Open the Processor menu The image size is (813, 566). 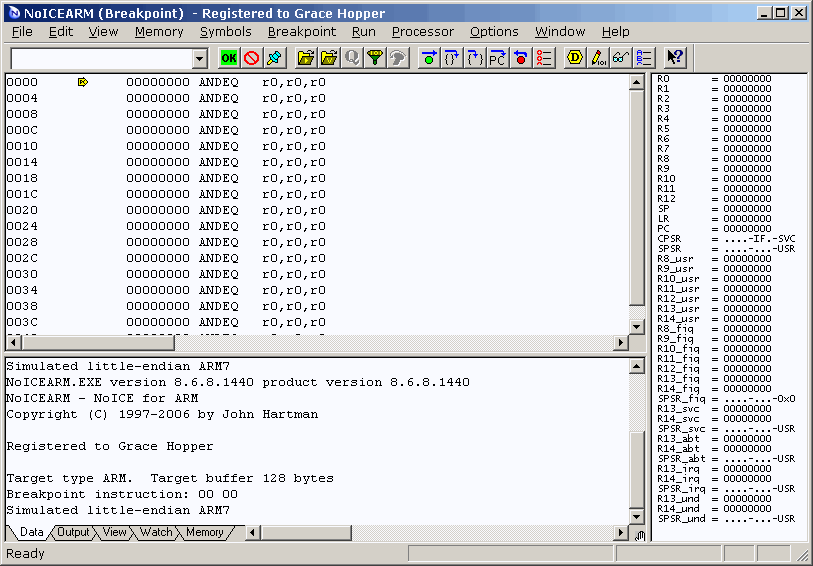click(423, 32)
